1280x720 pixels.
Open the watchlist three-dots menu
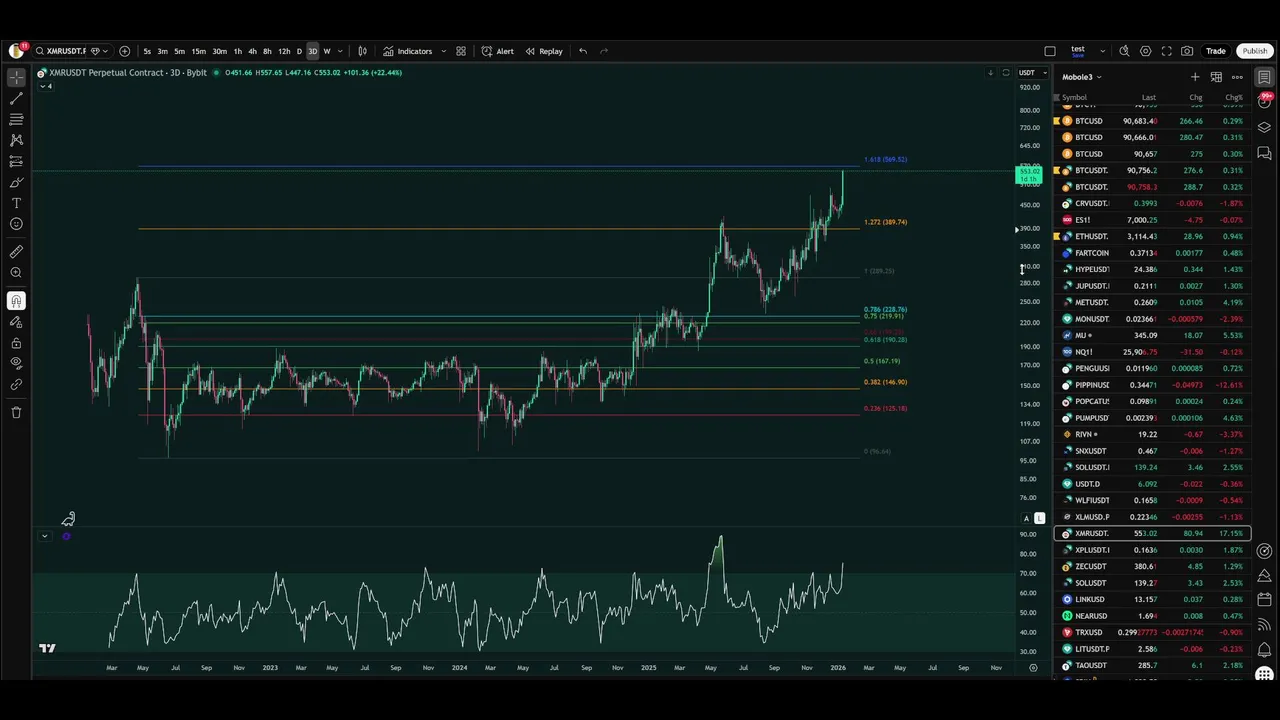tap(1237, 77)
